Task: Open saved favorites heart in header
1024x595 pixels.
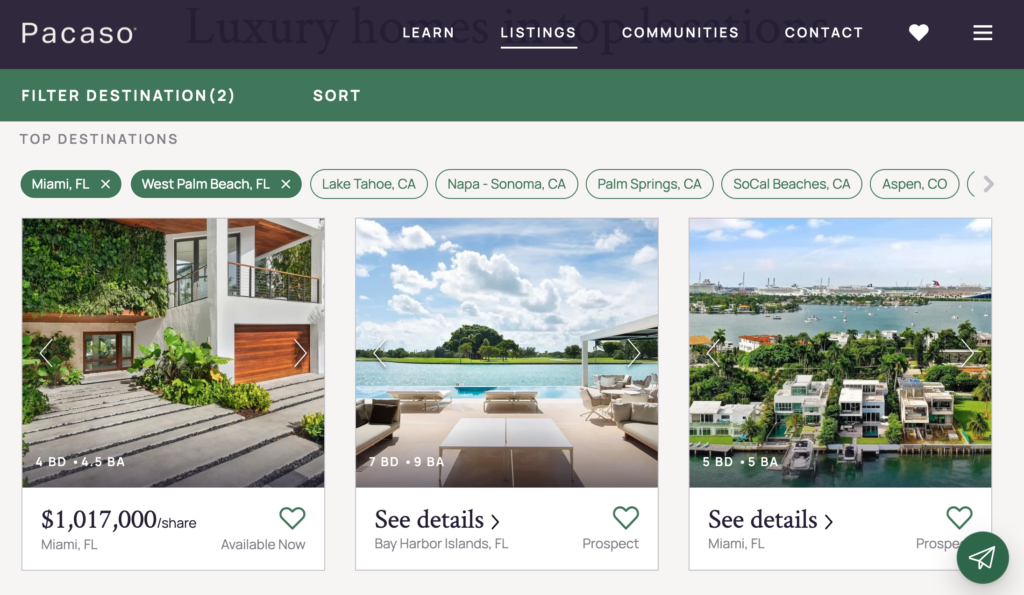Action: (918, 33)
